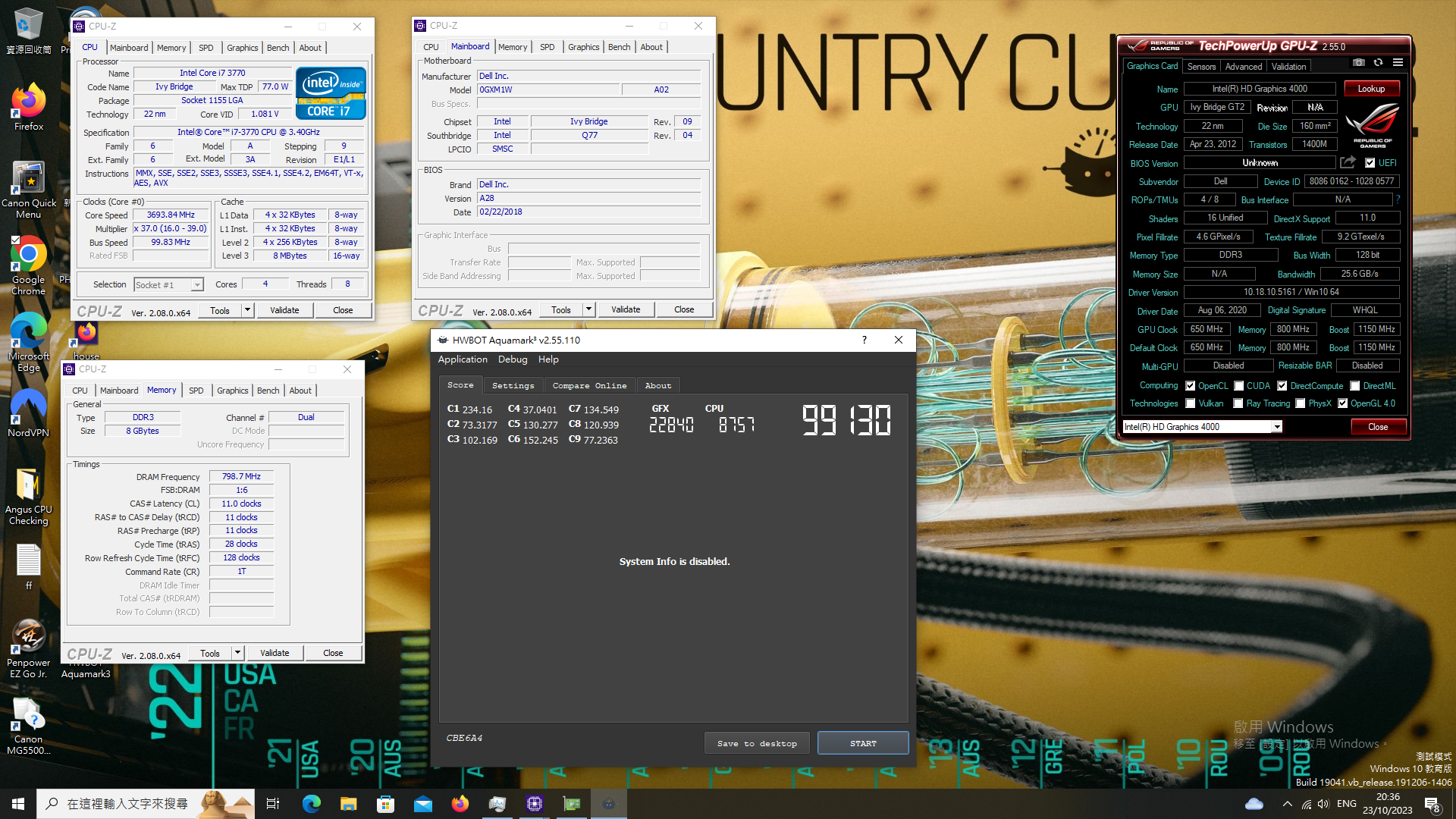The height and width of the screenshot is (819, 1456).
Task: Switch to Validation tab in GPU-Z
Action: [1288, 67]
